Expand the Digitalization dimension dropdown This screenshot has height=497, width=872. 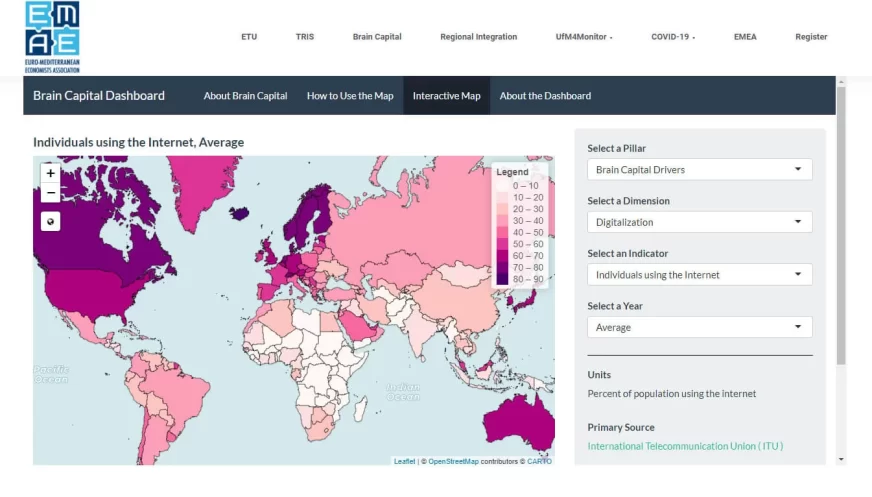(699, 222)
